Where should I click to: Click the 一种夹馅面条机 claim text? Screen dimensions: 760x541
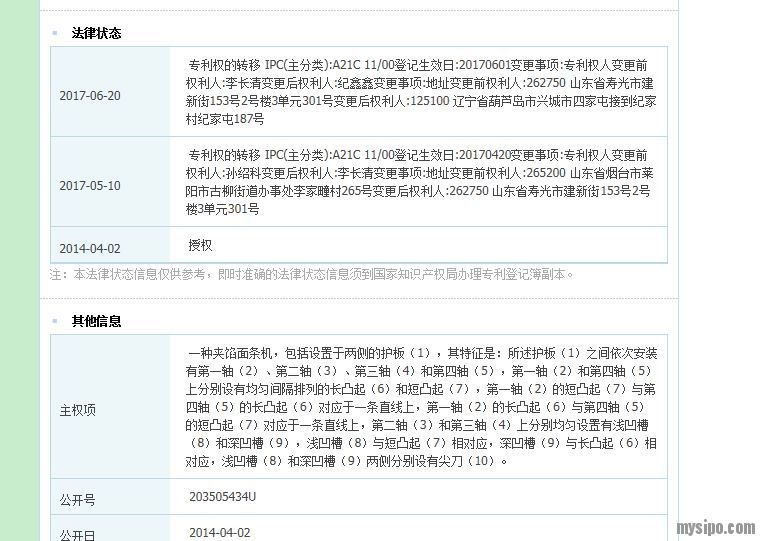pyautogui.click(x=420, y=407)
